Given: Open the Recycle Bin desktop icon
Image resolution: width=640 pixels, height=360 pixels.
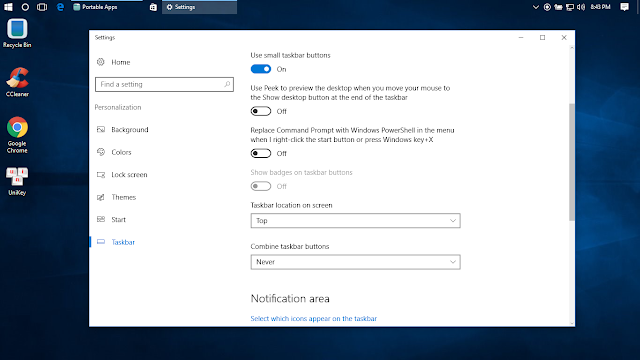Looking at the screenshot, I should click(17, 33).
